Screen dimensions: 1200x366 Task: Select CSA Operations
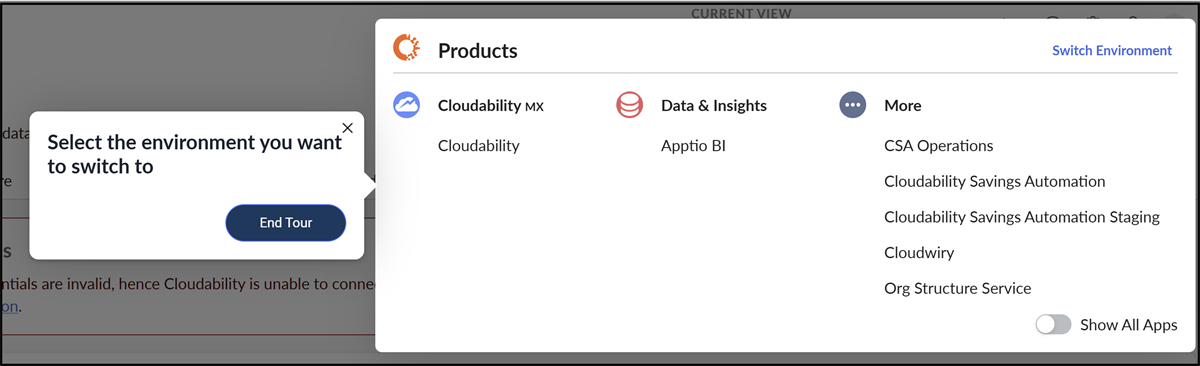939,146
